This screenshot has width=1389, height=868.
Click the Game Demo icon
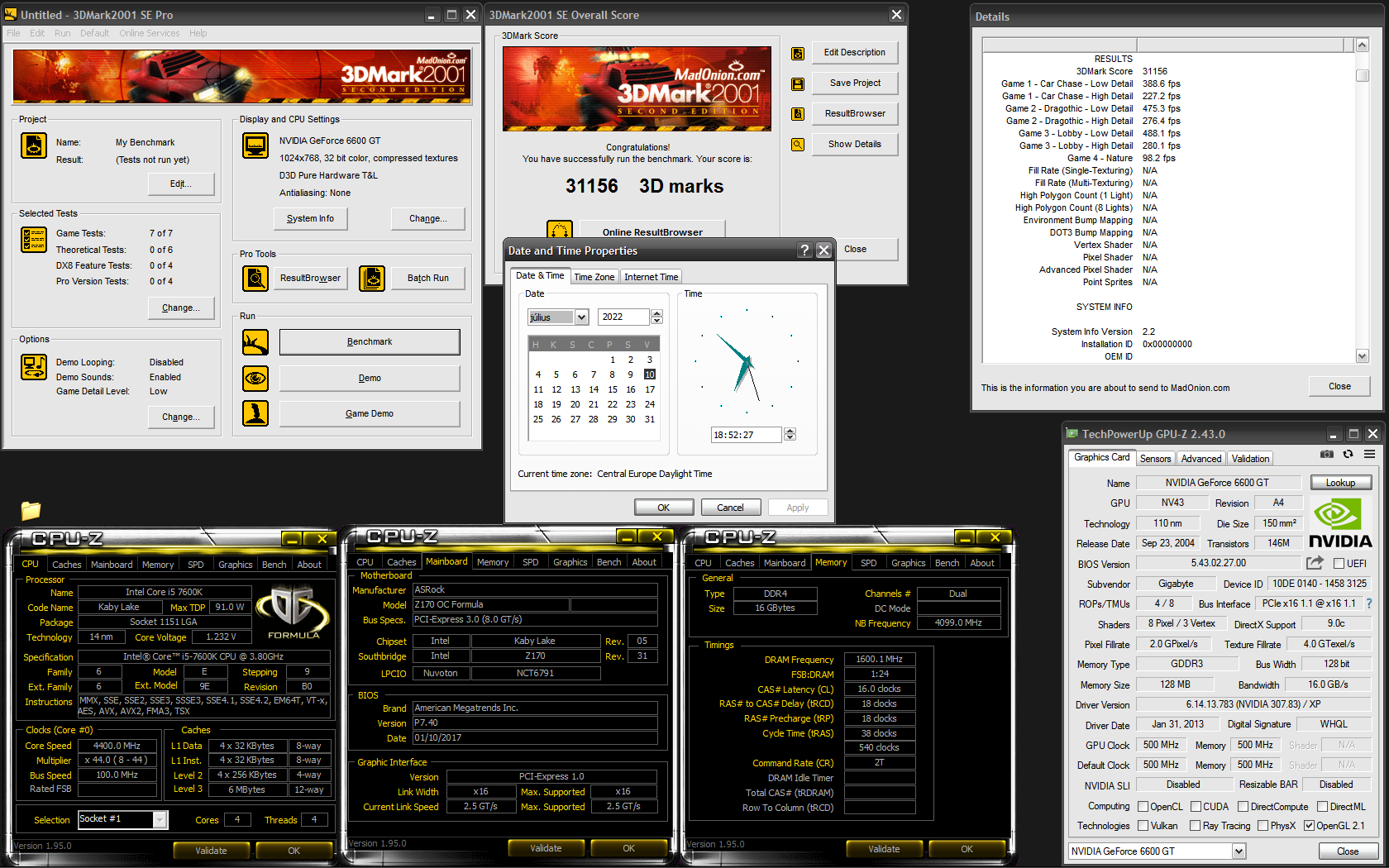pos(255,413)
